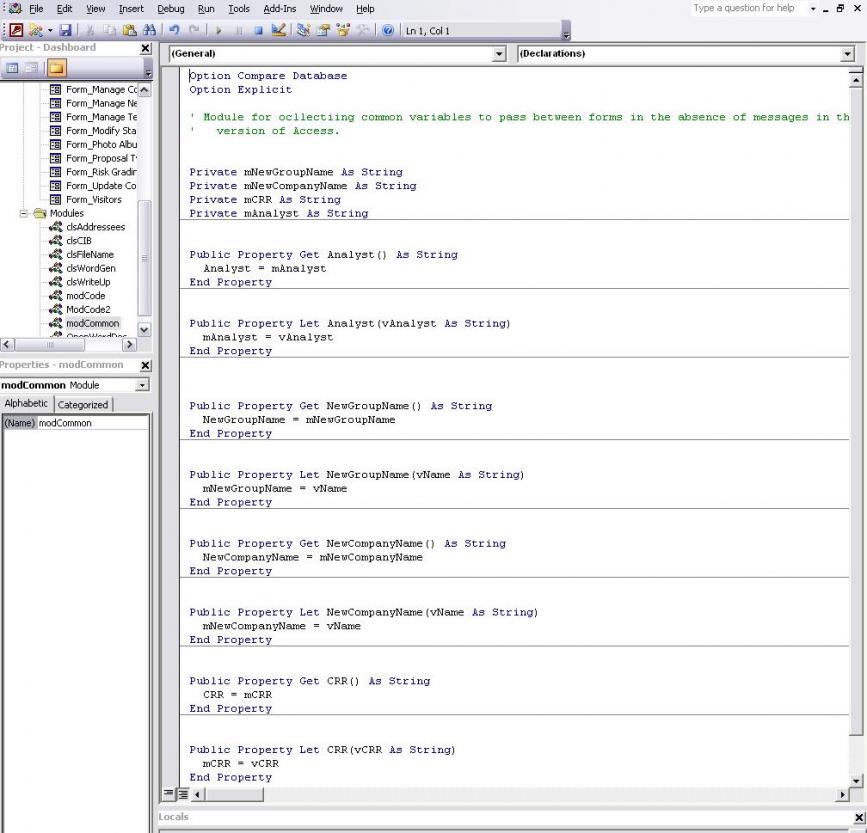Switch to Procedure View button

168,794
